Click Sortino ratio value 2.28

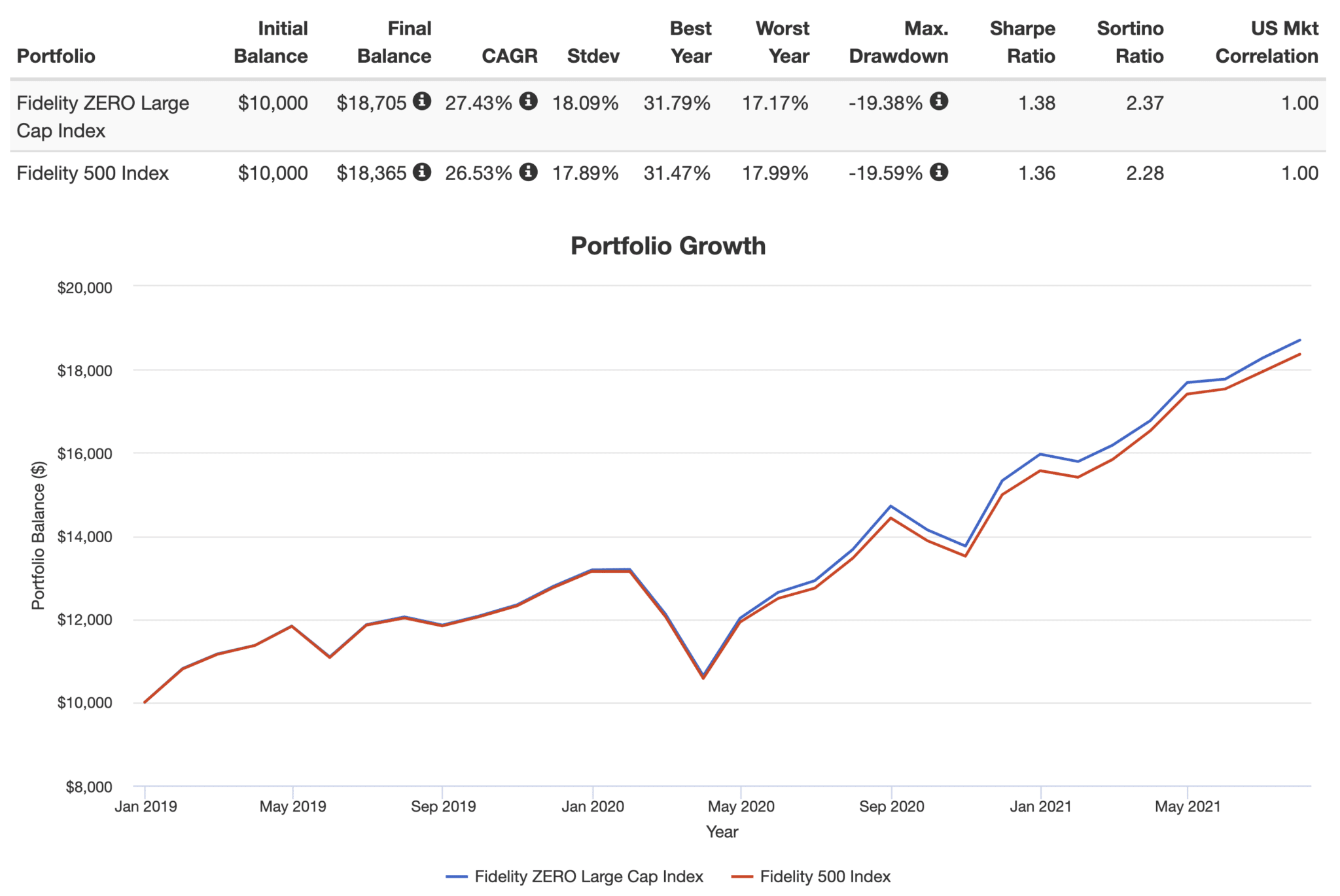1145,173
